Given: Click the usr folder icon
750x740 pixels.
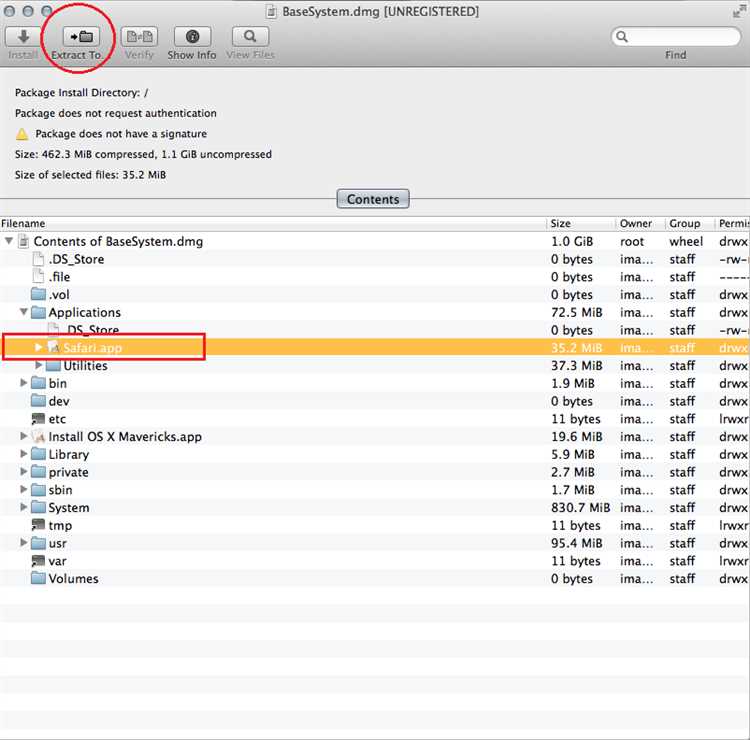Looking at the screenshot, I should coord(38,543).
